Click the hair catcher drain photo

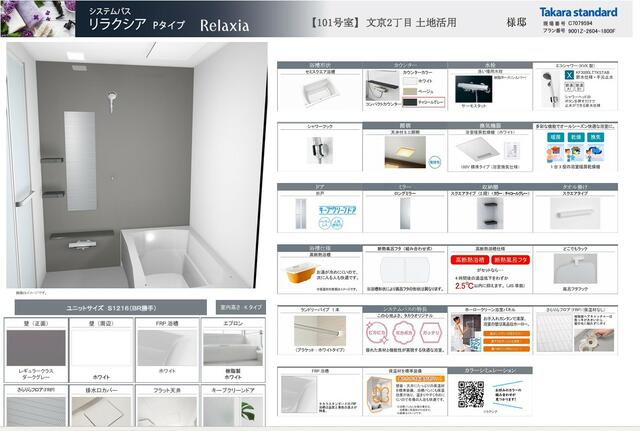(x=594, y=340)
